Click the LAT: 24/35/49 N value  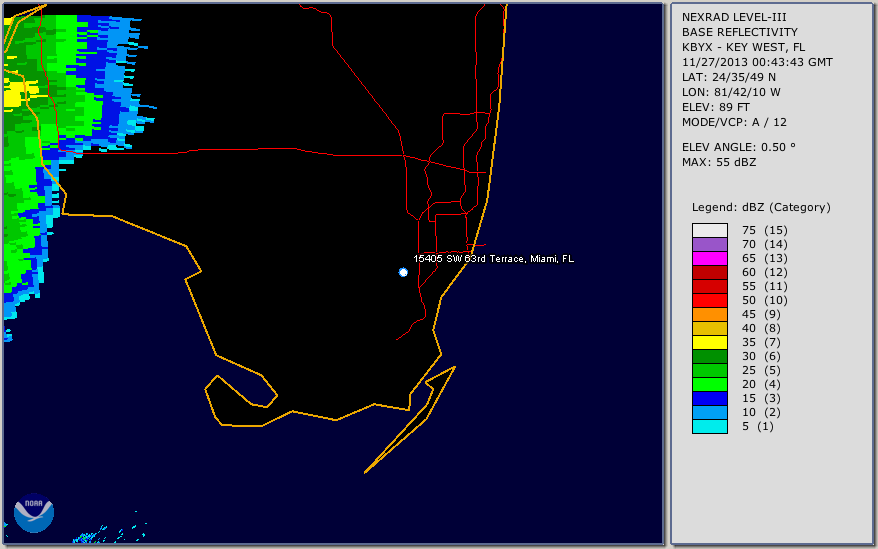click(x=728, y=77)
